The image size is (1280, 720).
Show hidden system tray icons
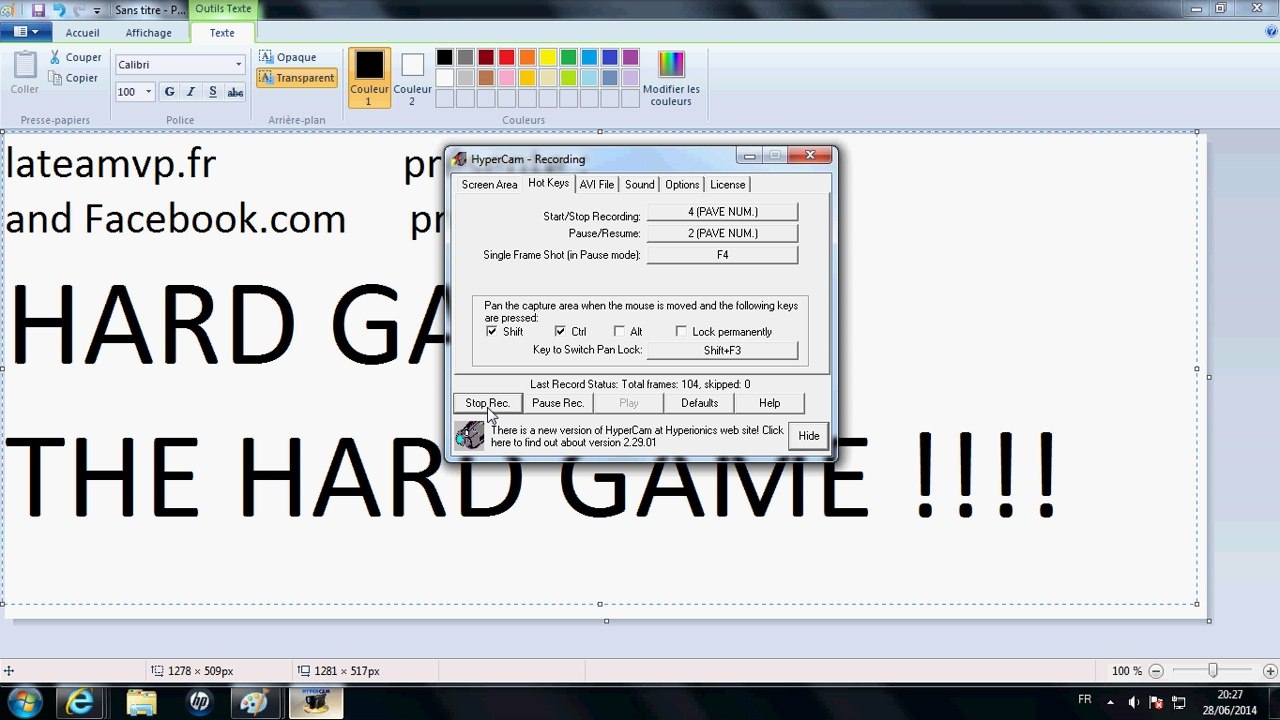coord(1109,702)
